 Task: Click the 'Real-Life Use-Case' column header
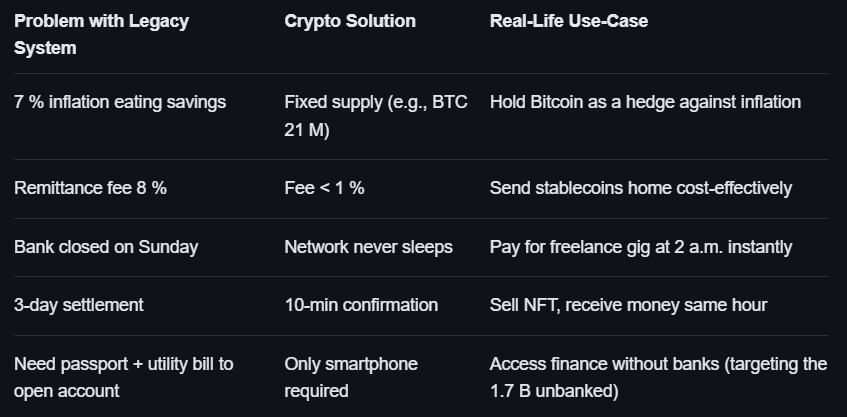(568, 21)
